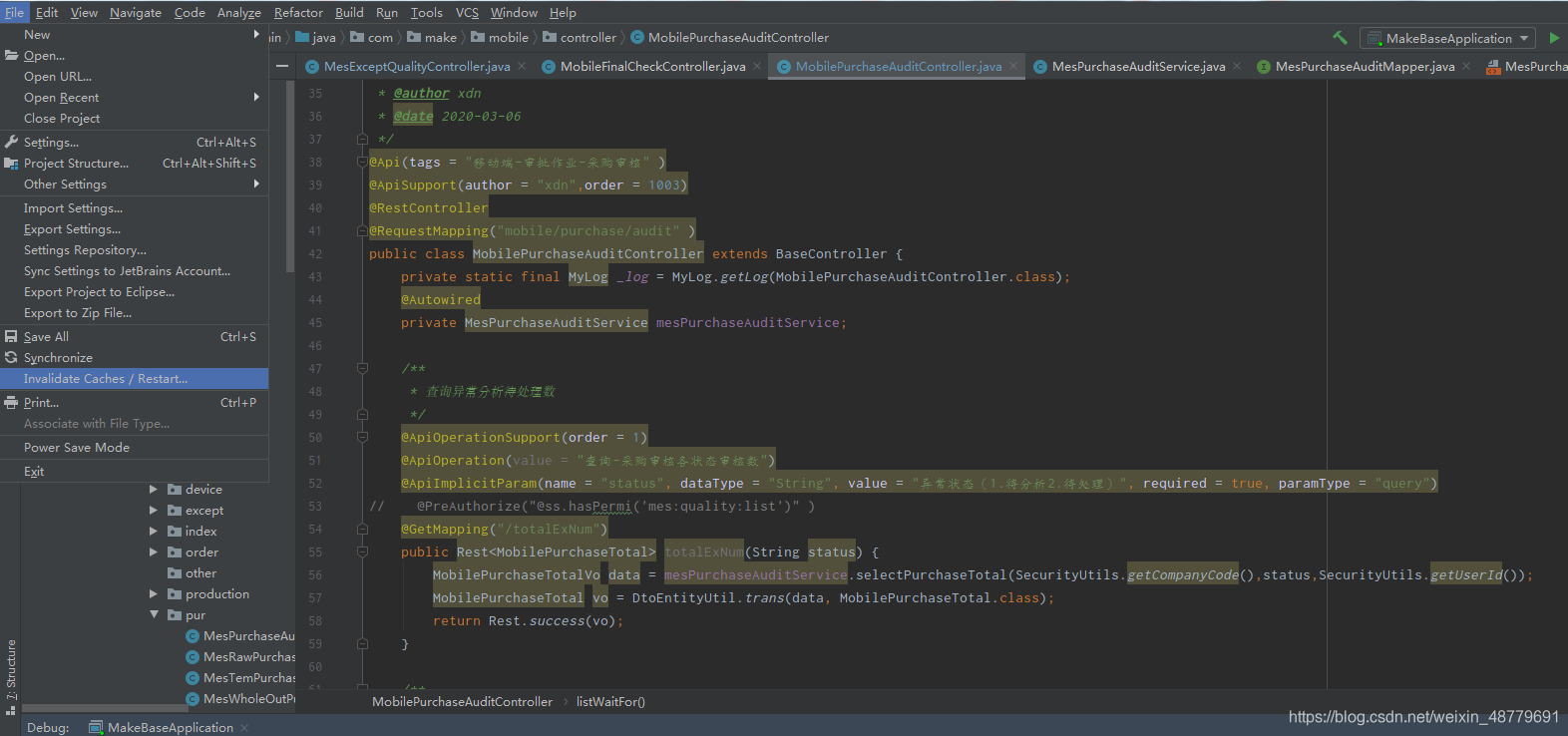Open the Refactor menu
Image resolution: width=1568 pixels, height=736 pixels.
pyautogui.click(x=298, y=12)
